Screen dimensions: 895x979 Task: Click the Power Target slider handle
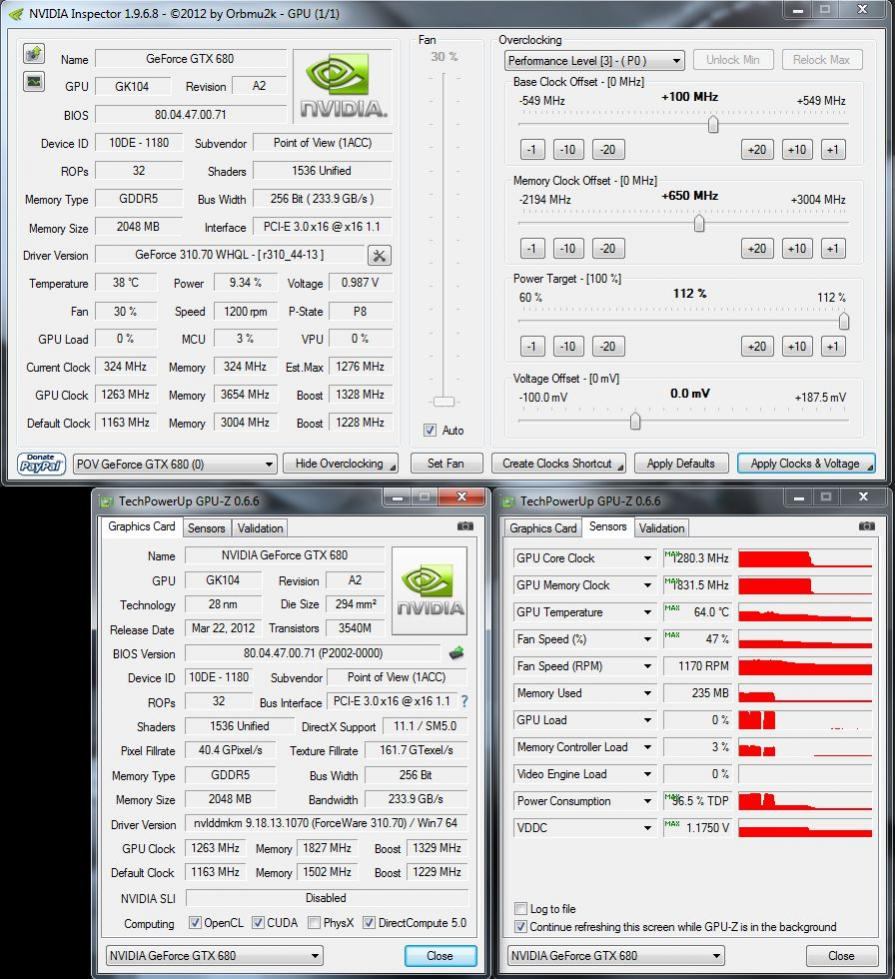pos(844,322)
